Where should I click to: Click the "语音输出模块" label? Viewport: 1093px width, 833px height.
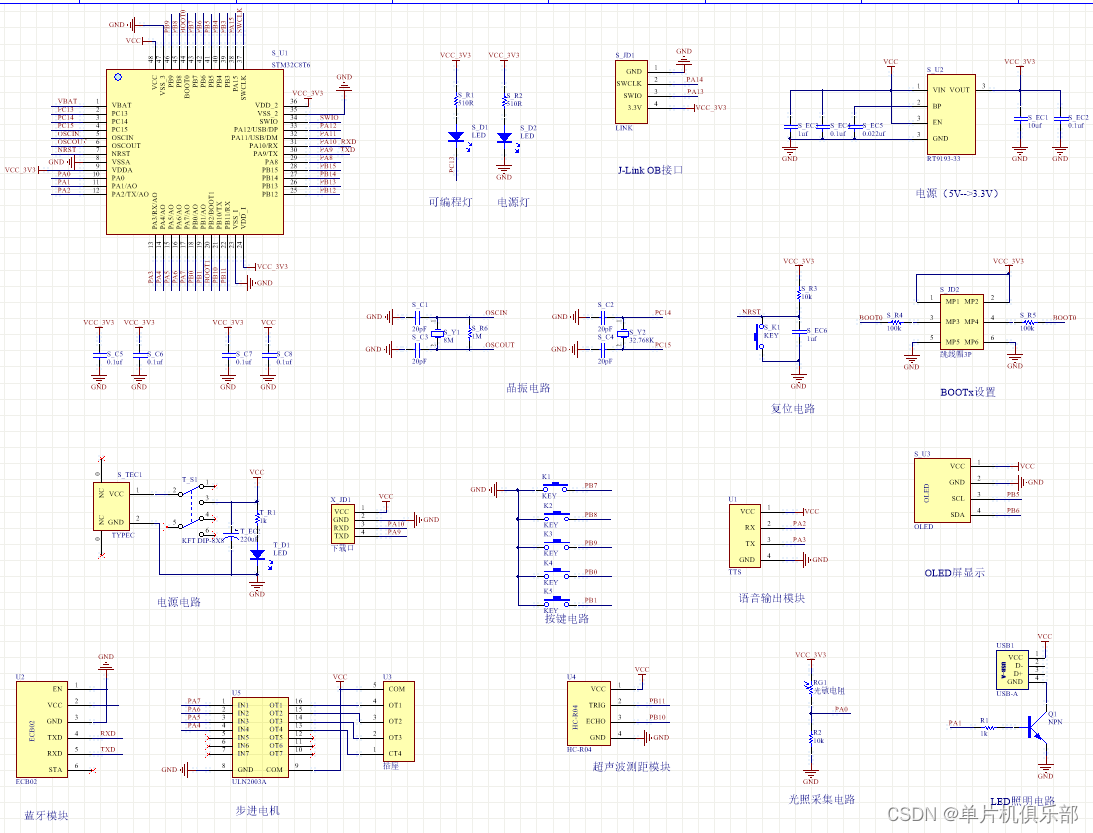point(772,598)
